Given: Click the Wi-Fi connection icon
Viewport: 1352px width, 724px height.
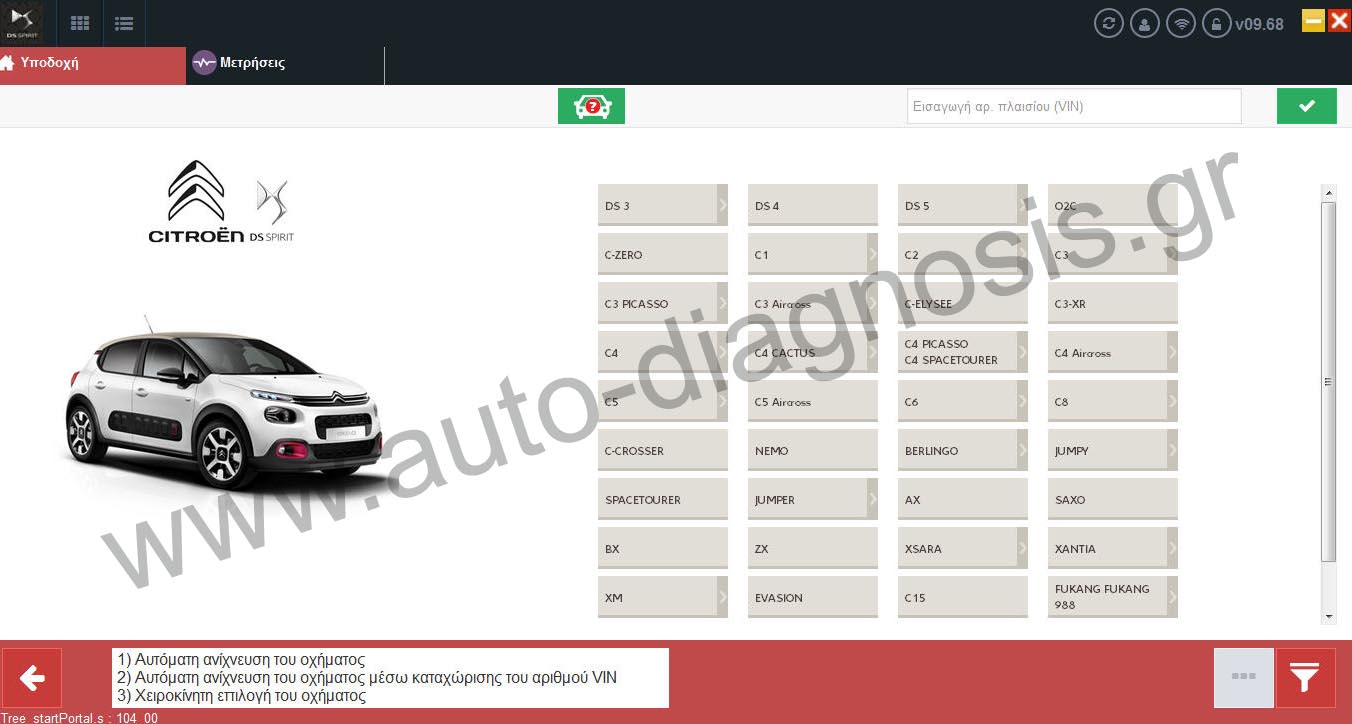Looking at the screenshot, I should pos(1181,23).
